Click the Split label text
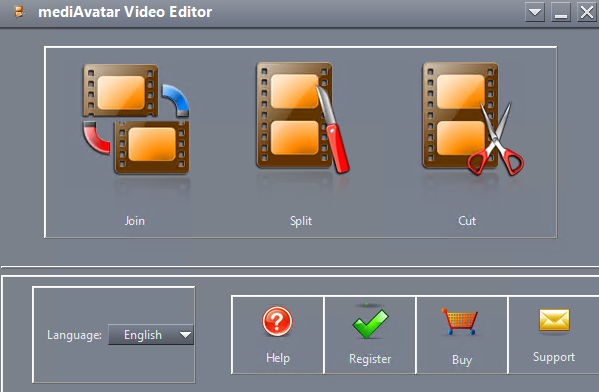This screenshot has width=599, height=392. (301, 221)
